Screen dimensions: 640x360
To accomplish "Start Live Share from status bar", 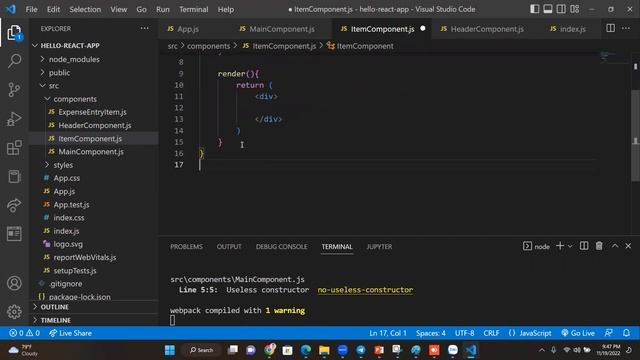I will [x=70, y=333].
